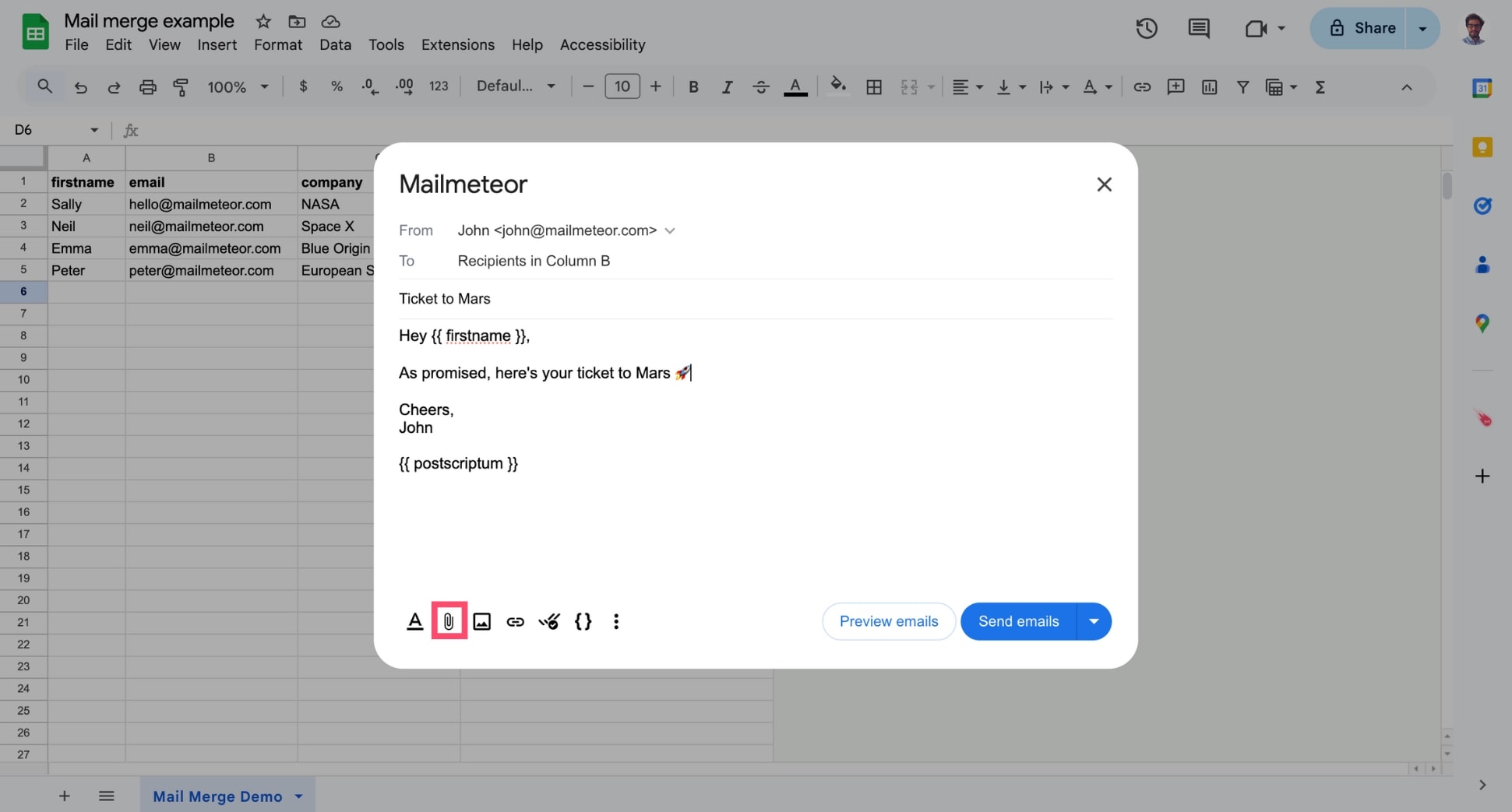Image resolution: width=1512 pixels, height=812 pixels.
Task: Open the From sender dropdown
Action: click(670, 230)
